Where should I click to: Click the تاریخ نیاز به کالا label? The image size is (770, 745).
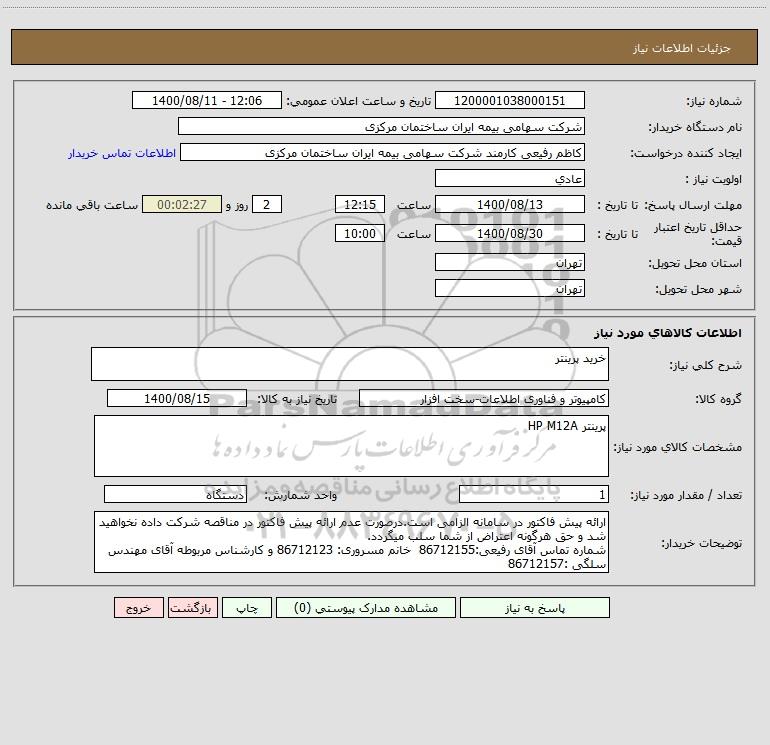297,399
